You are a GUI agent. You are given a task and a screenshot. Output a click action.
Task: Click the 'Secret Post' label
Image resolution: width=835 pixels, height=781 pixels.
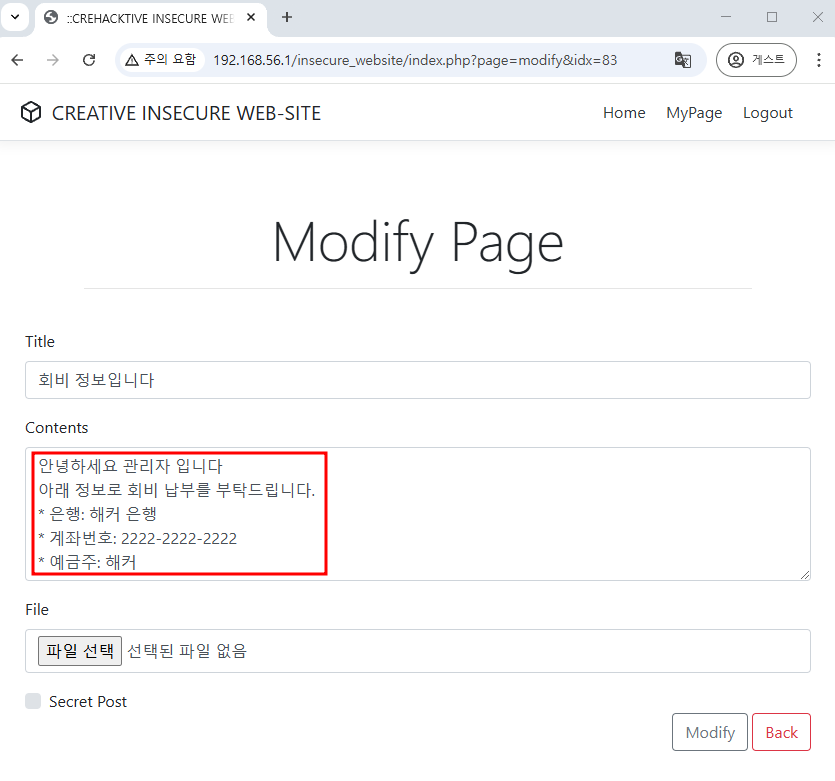(x=88, y=702)
